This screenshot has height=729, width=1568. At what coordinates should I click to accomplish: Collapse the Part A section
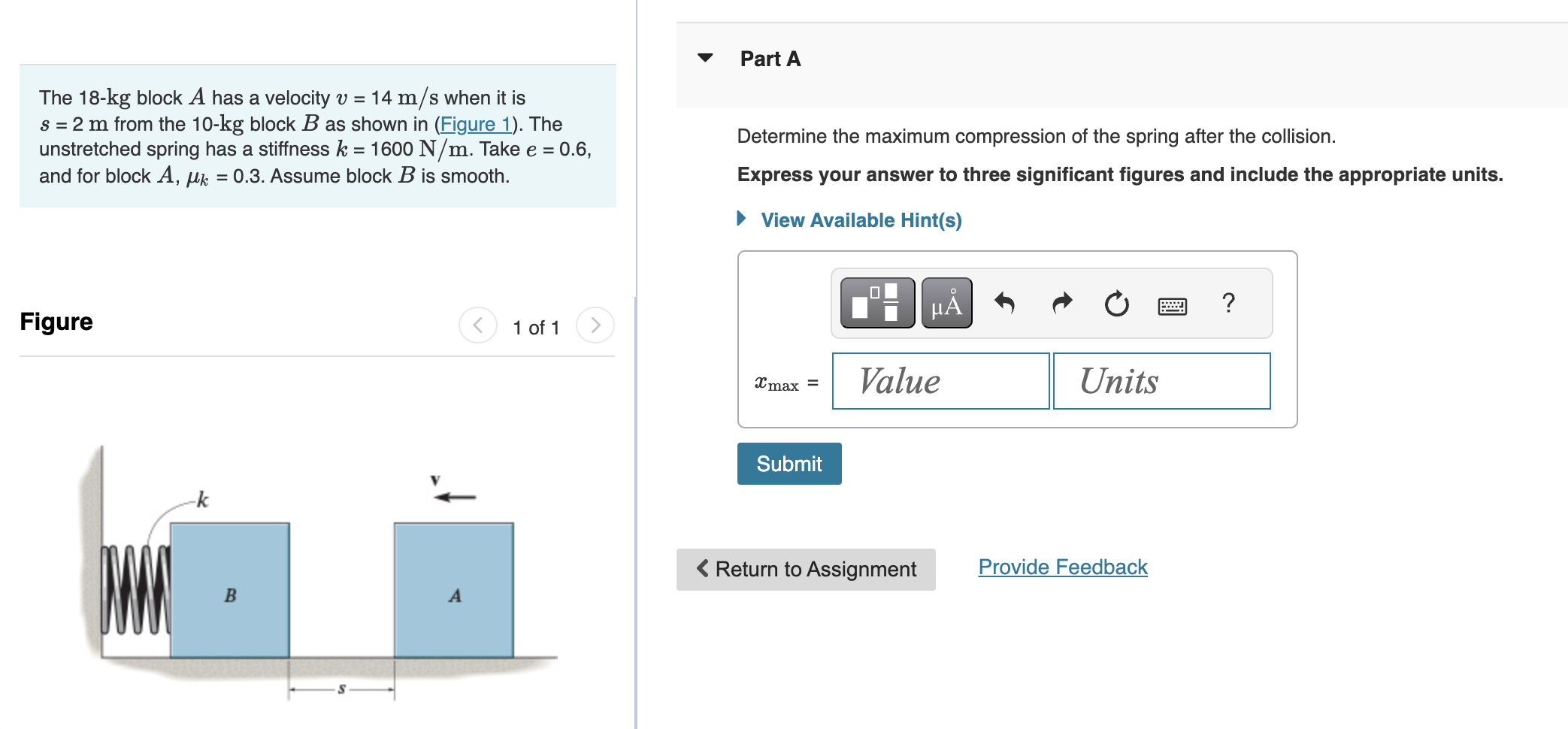coord(705,59)
